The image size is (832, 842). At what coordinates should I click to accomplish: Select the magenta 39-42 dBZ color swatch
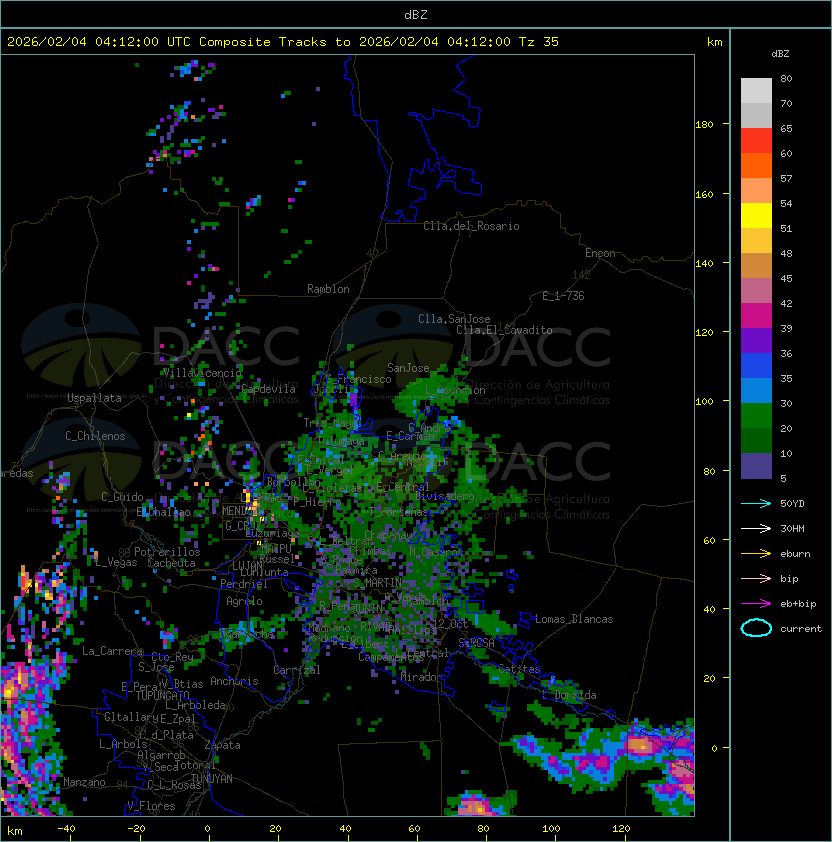[756, 316]
